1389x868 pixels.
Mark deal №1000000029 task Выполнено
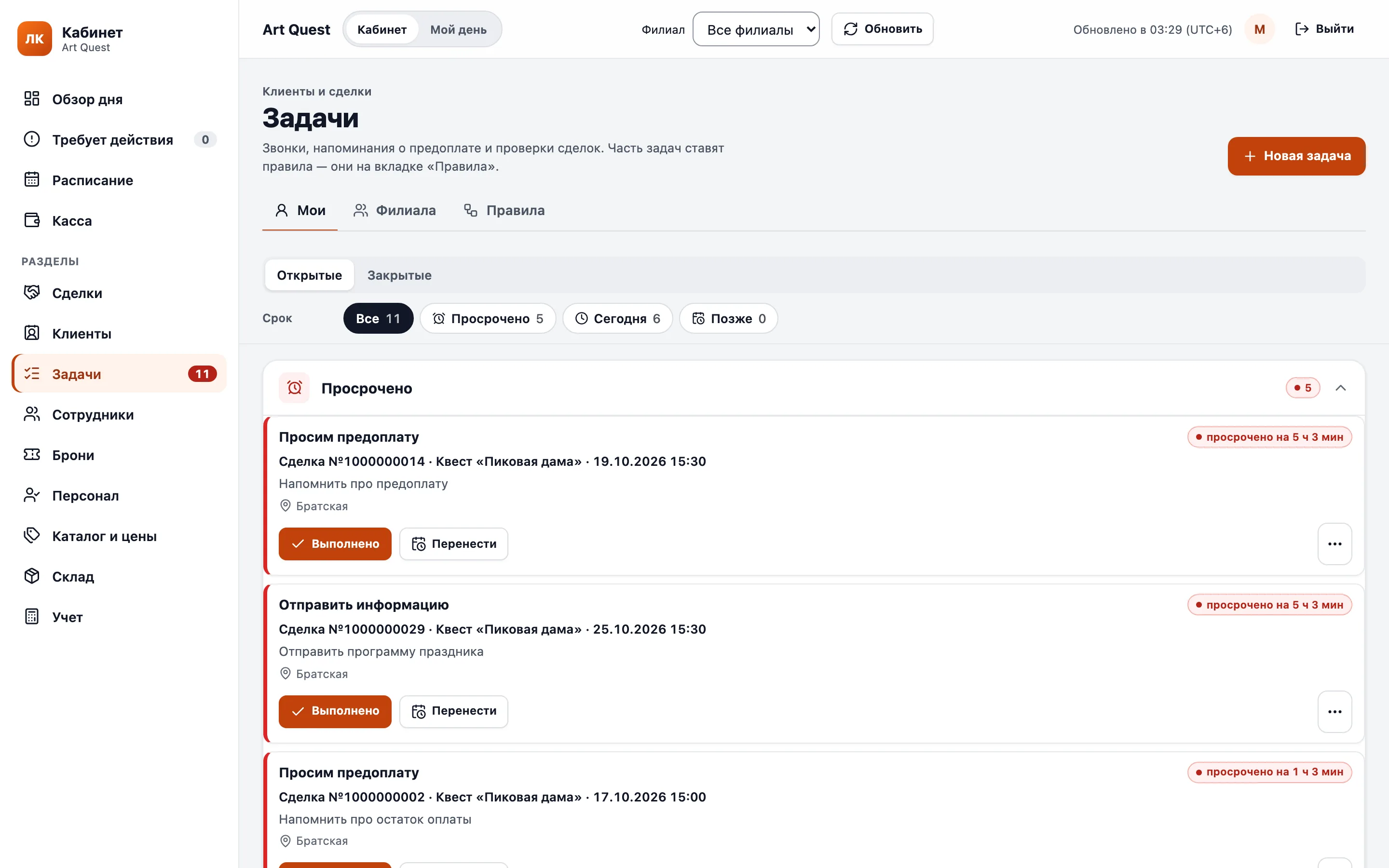click(335, 711)
